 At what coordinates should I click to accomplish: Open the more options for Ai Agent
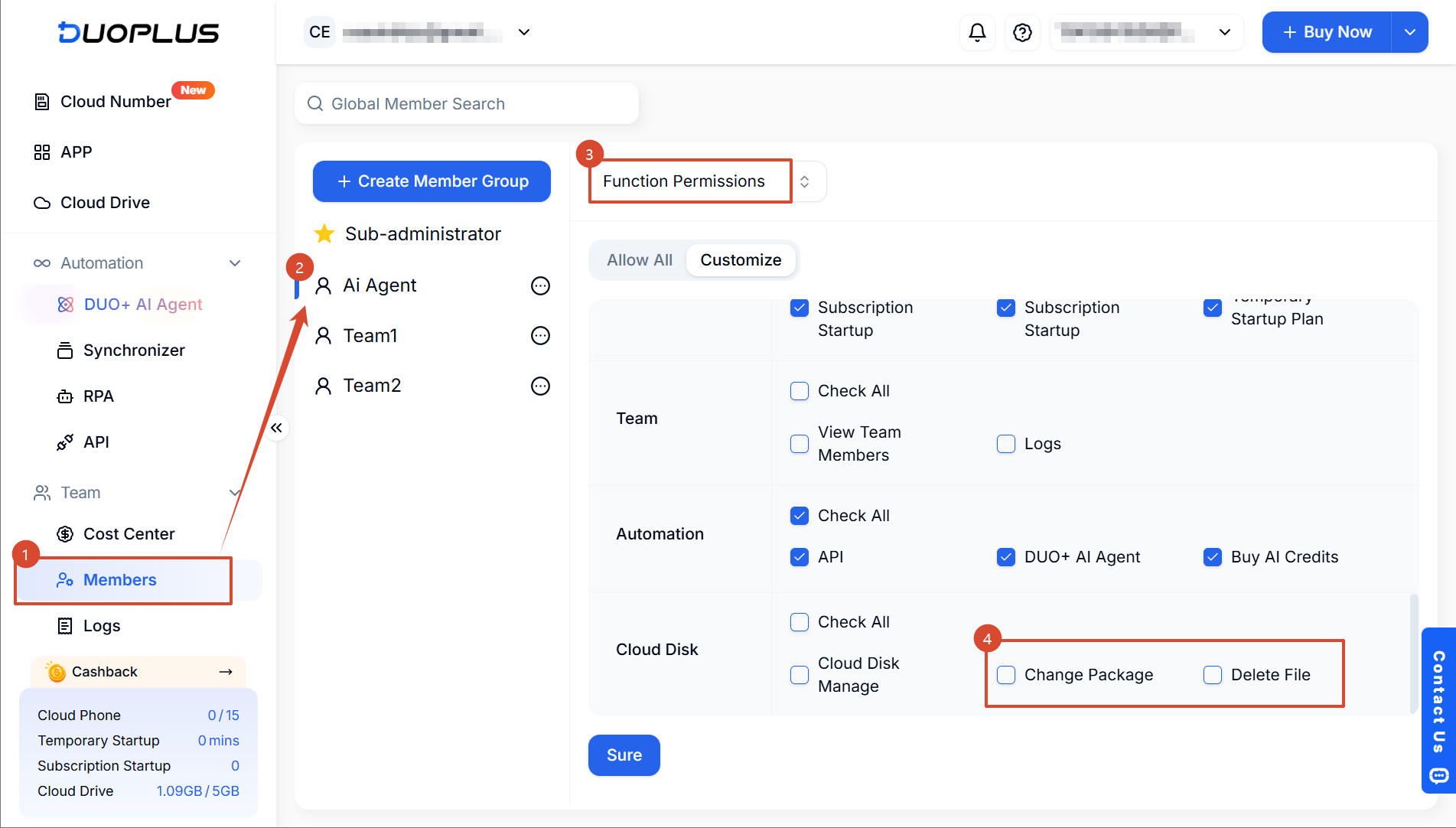tap(541, 286)
